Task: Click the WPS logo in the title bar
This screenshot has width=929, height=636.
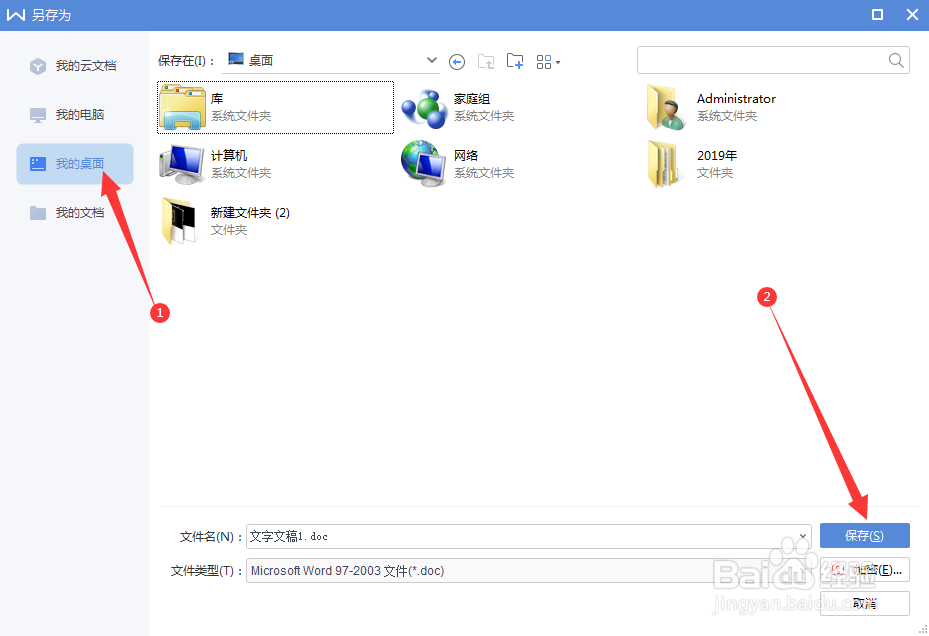Action: coord(16,14)
